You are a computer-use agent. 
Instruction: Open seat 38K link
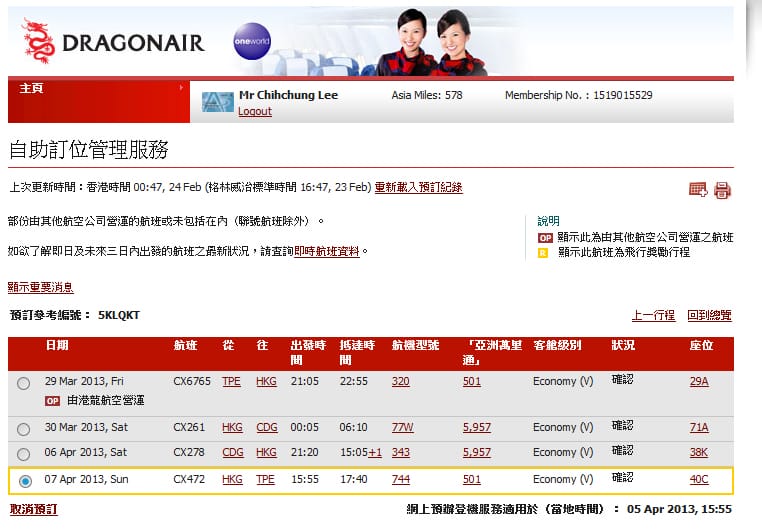click(x=698, y=452)
